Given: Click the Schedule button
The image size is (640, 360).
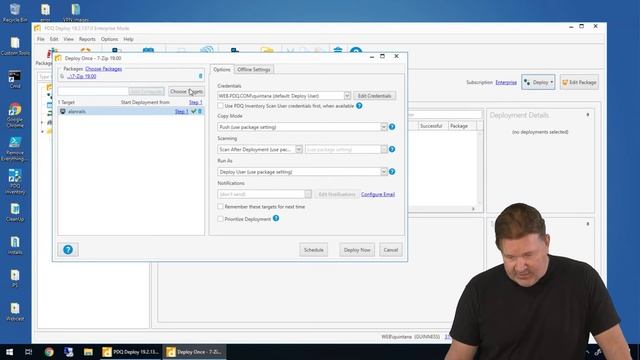Looking at the screenshot, I should [x=313, y=250].
